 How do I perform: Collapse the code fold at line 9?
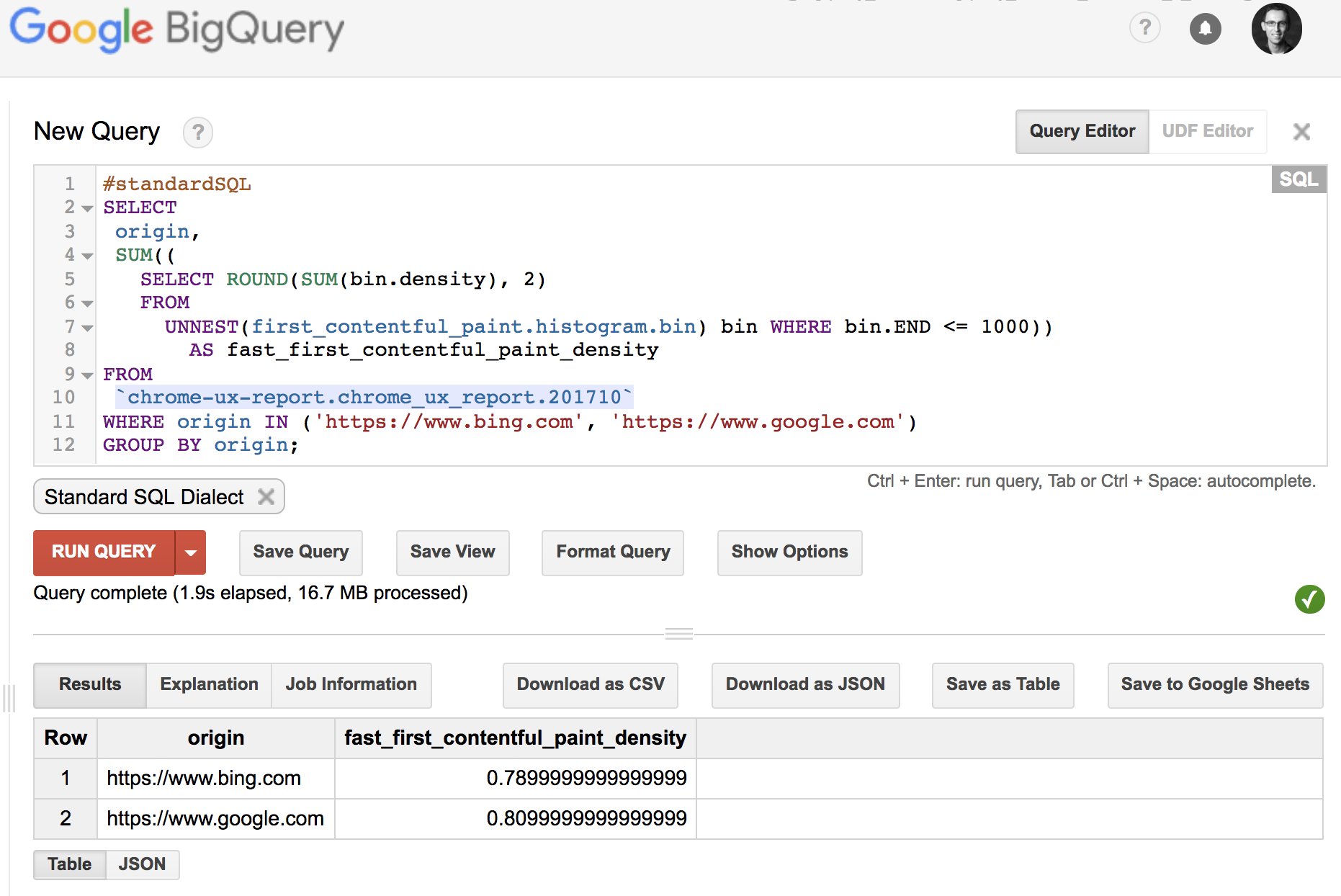[x=87, y=376]
